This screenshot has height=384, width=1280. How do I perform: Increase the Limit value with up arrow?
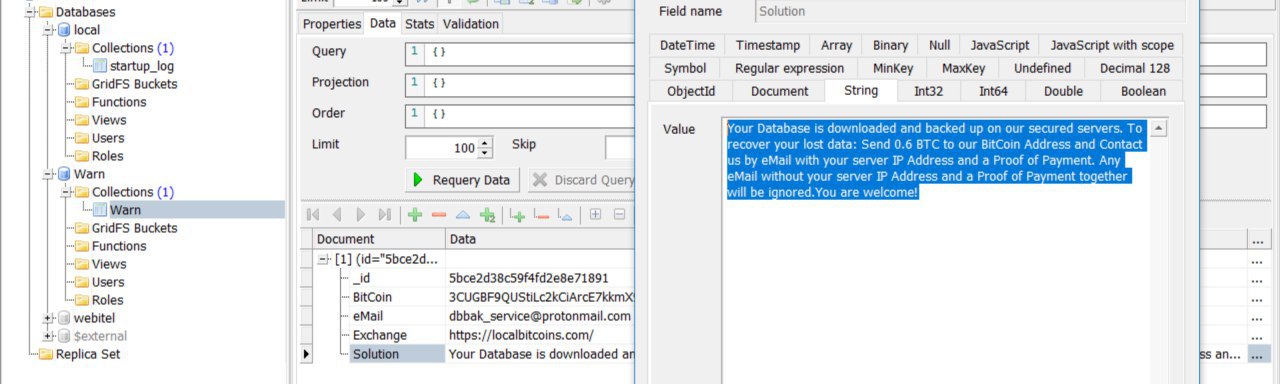pyautogui.click(x=486, y=143)
